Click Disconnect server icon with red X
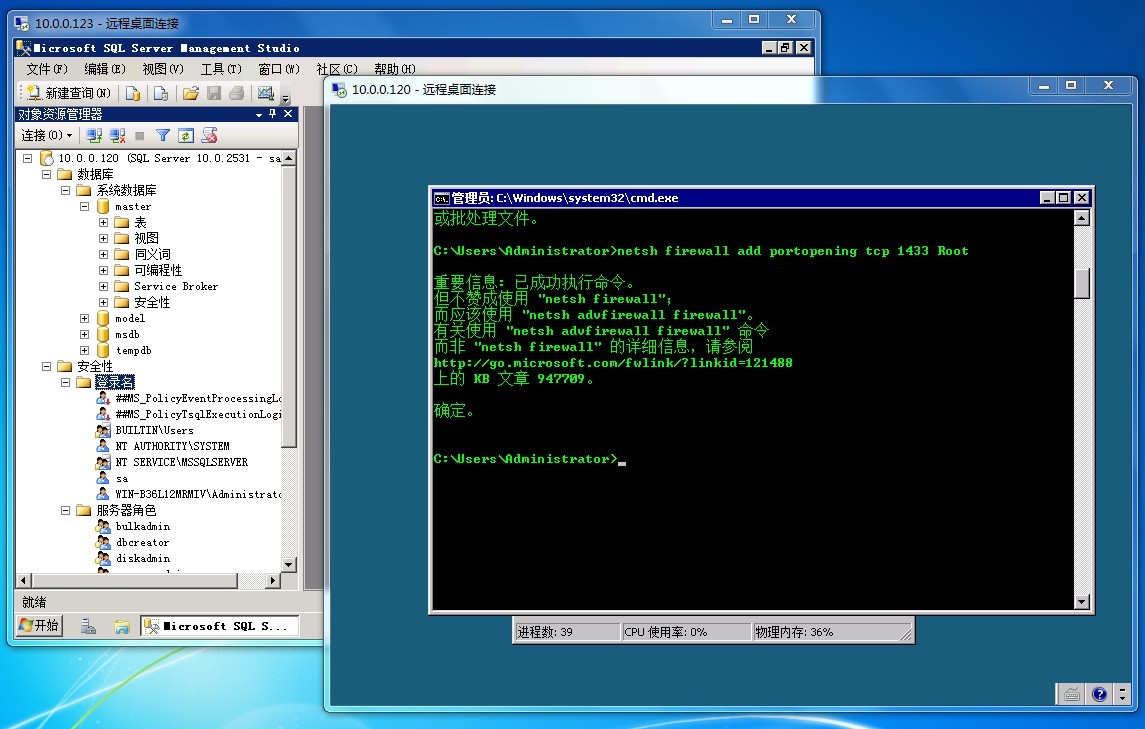This screenshot has height=729, width=1145. 117,135
